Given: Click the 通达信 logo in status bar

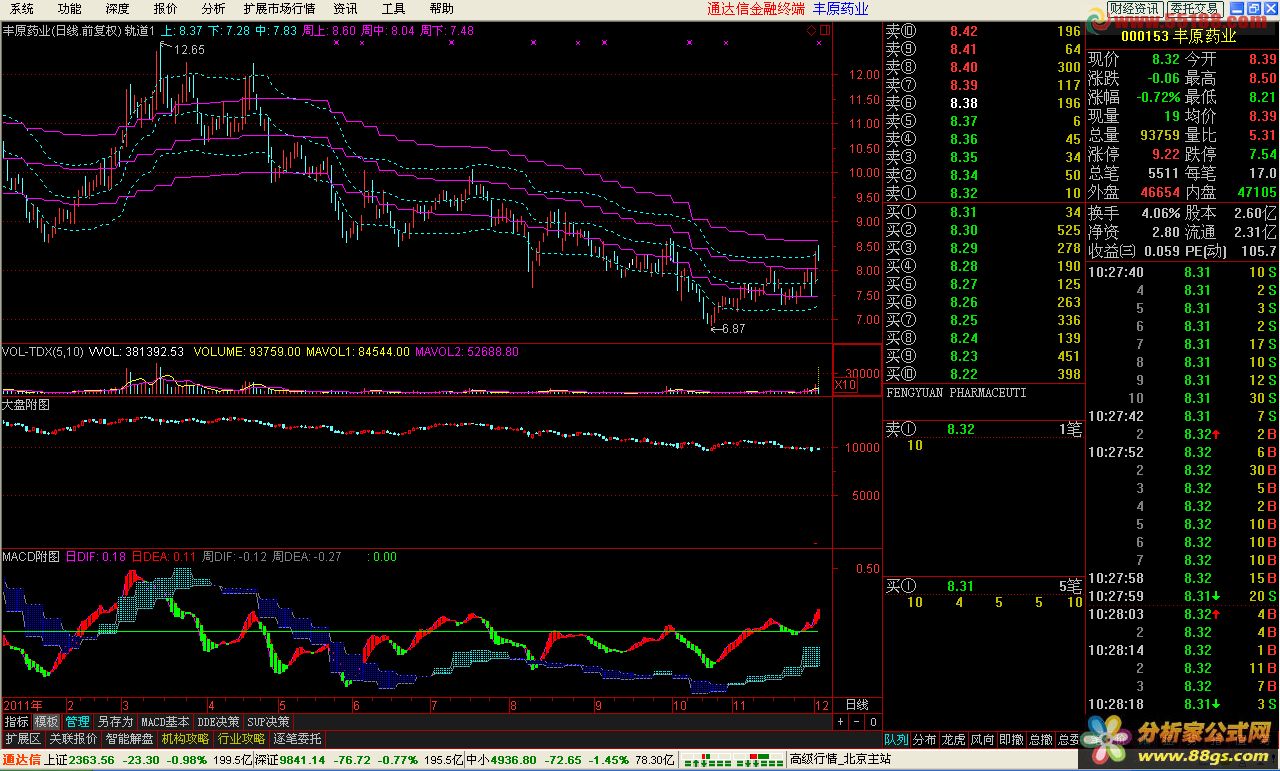Looking at the screenshot, I should (x=21, y=760).
